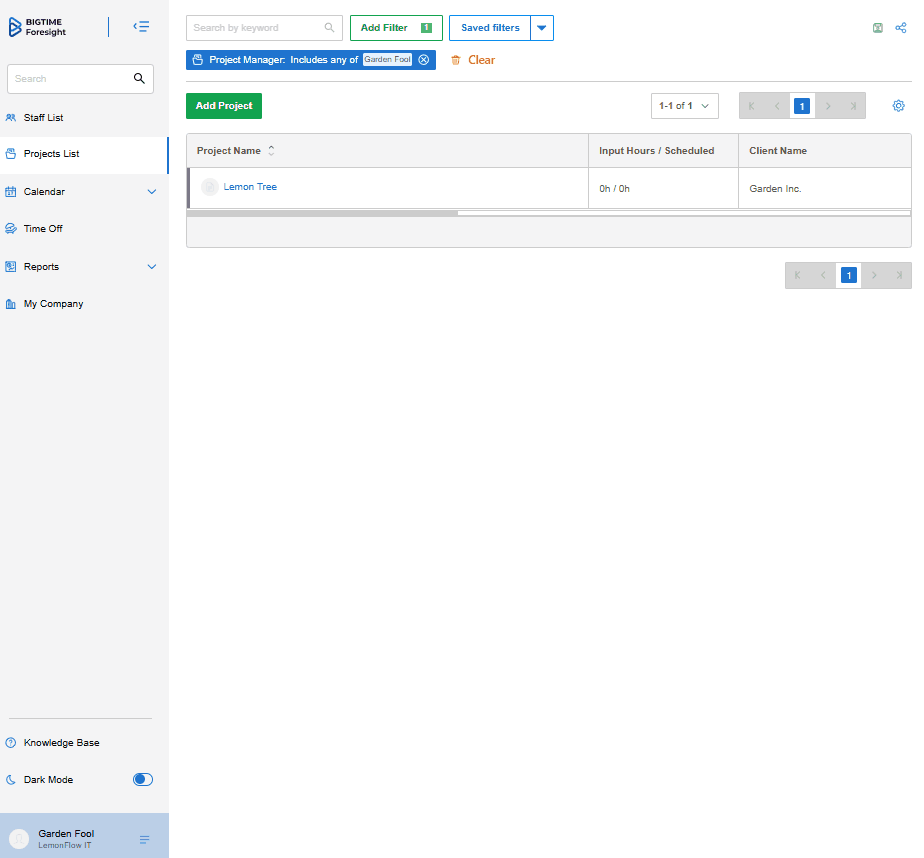
Task: Go to first page in bottom pagination
Action: pos(798,275)
